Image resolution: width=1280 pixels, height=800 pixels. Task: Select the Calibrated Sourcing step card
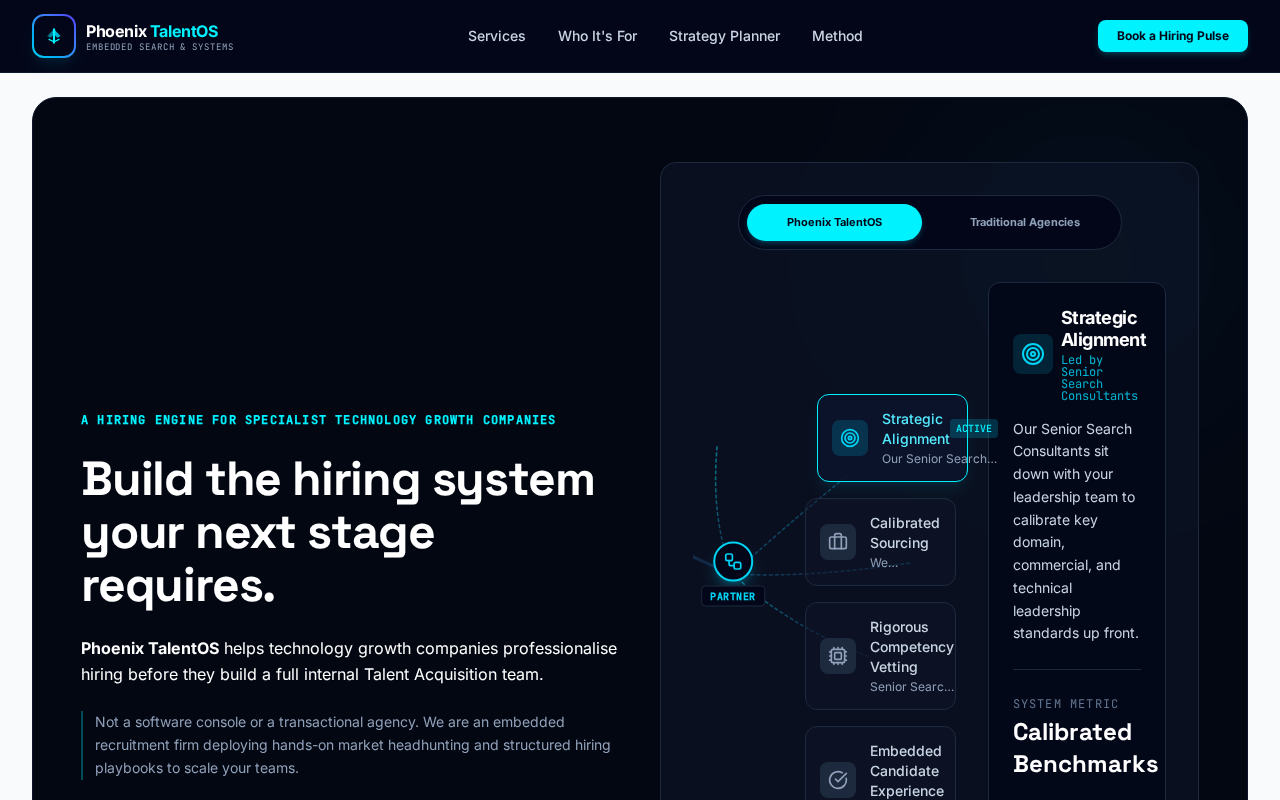click(880, 542)
